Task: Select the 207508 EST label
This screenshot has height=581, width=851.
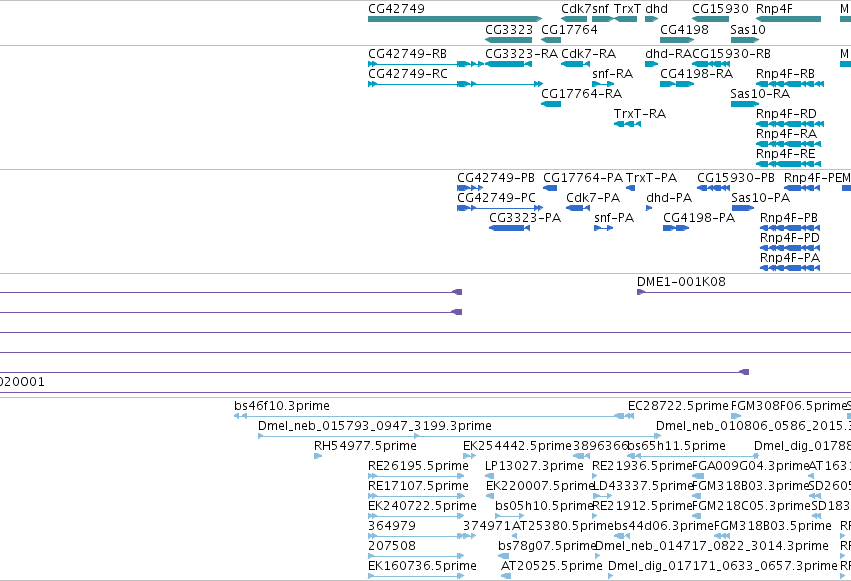Action: click(392, 547)
